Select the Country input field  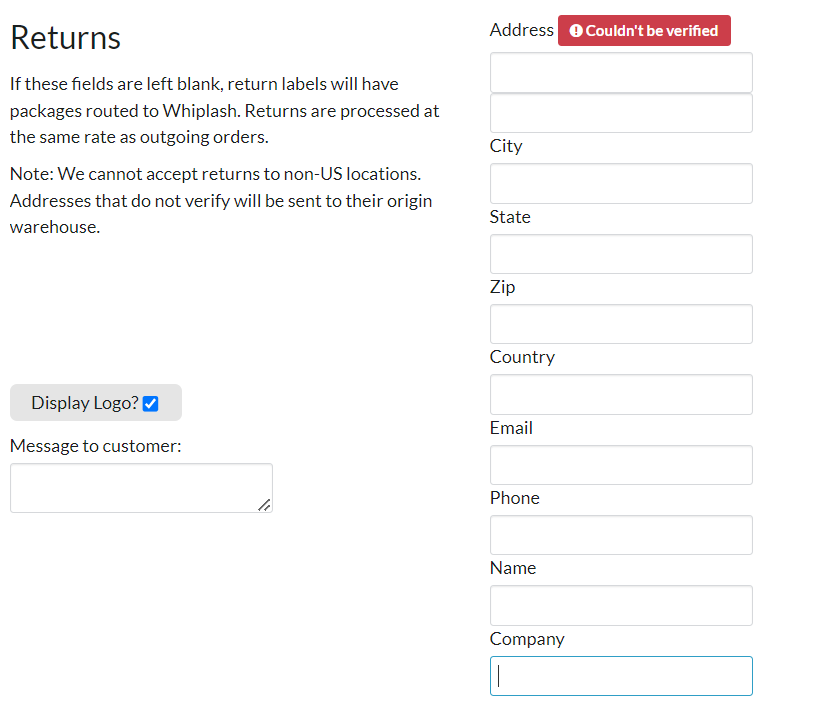(x=621, y=395)
